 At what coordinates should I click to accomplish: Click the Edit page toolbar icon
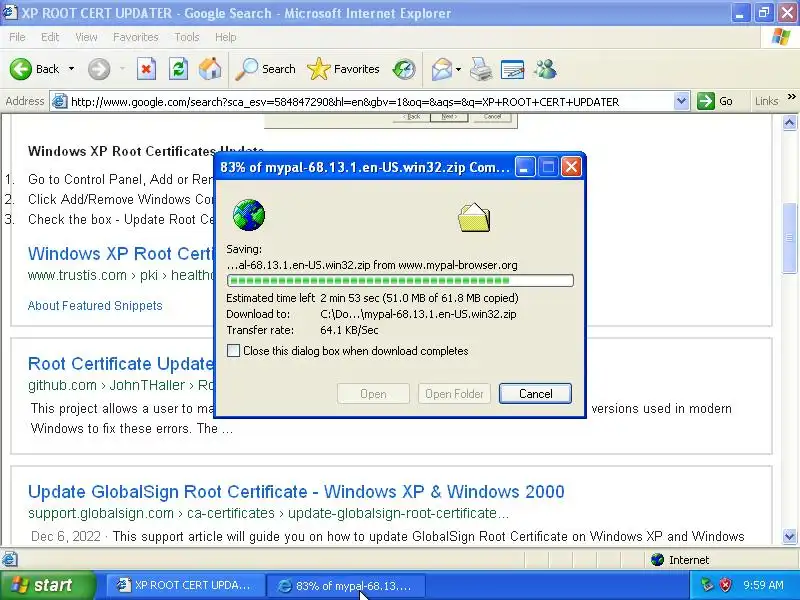click(512, 69)
